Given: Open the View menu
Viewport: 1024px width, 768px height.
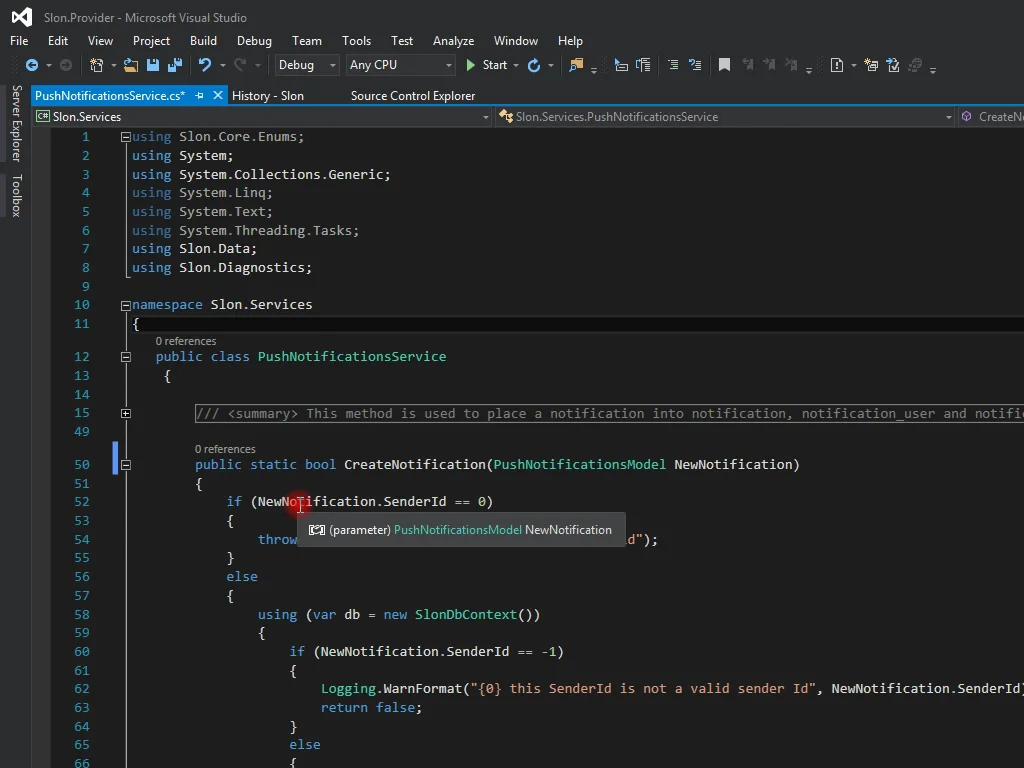Looking at the screenshot, I should point(100,40).
